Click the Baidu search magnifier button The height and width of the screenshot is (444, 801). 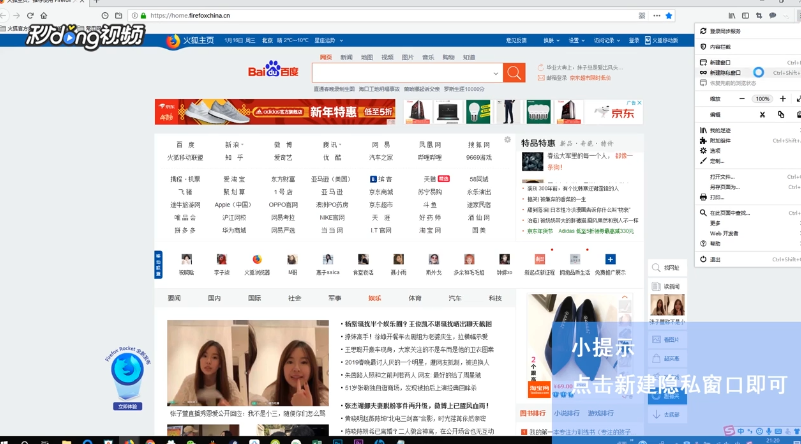pos(514,73)
